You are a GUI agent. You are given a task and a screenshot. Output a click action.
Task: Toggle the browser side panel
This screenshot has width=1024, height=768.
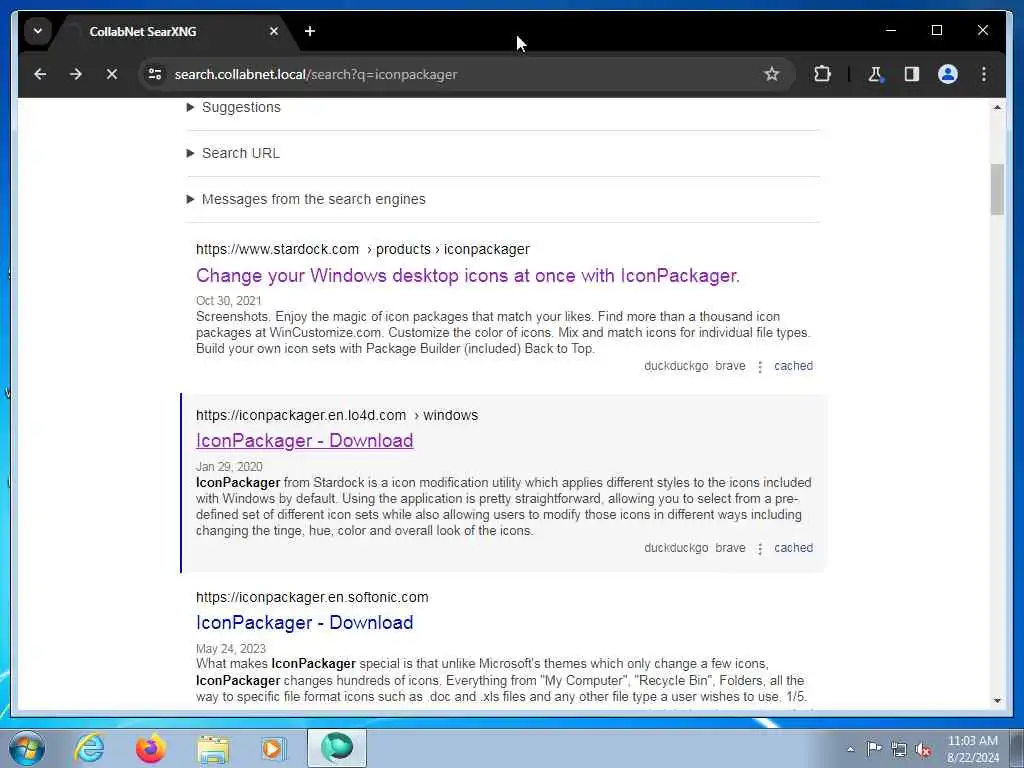912,74
